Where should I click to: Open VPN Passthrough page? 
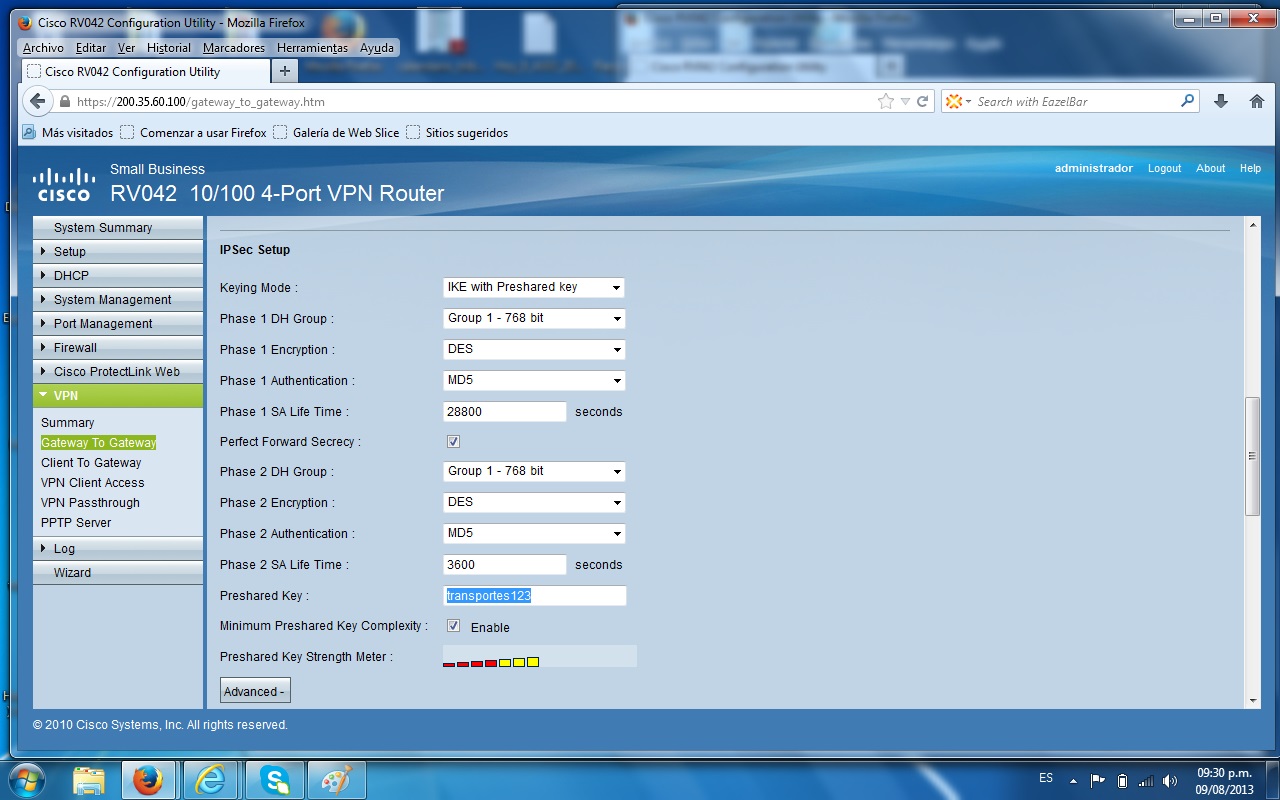pyautogui.click(x=90, y=503)
